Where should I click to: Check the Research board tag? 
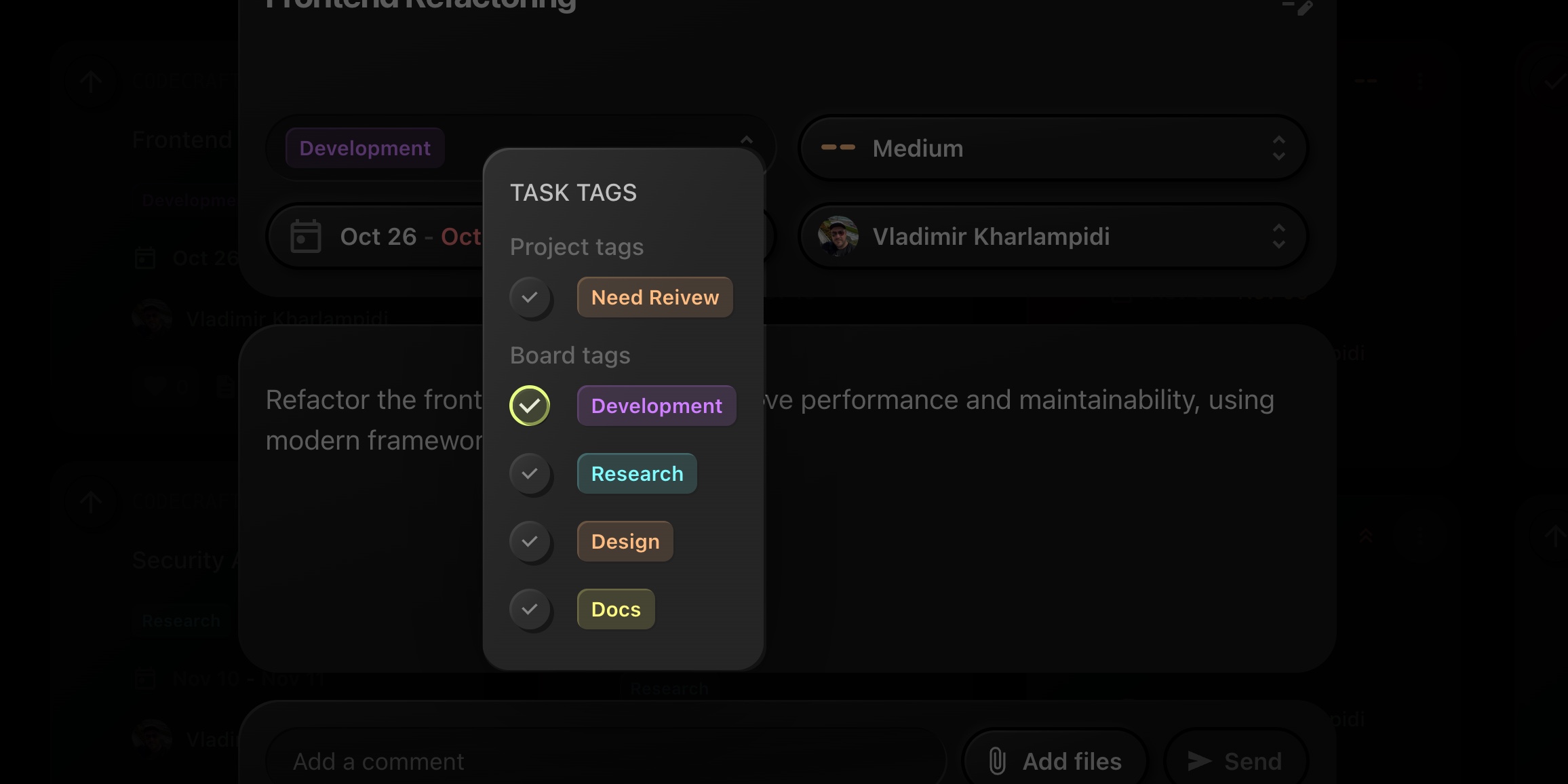(531, 473)
